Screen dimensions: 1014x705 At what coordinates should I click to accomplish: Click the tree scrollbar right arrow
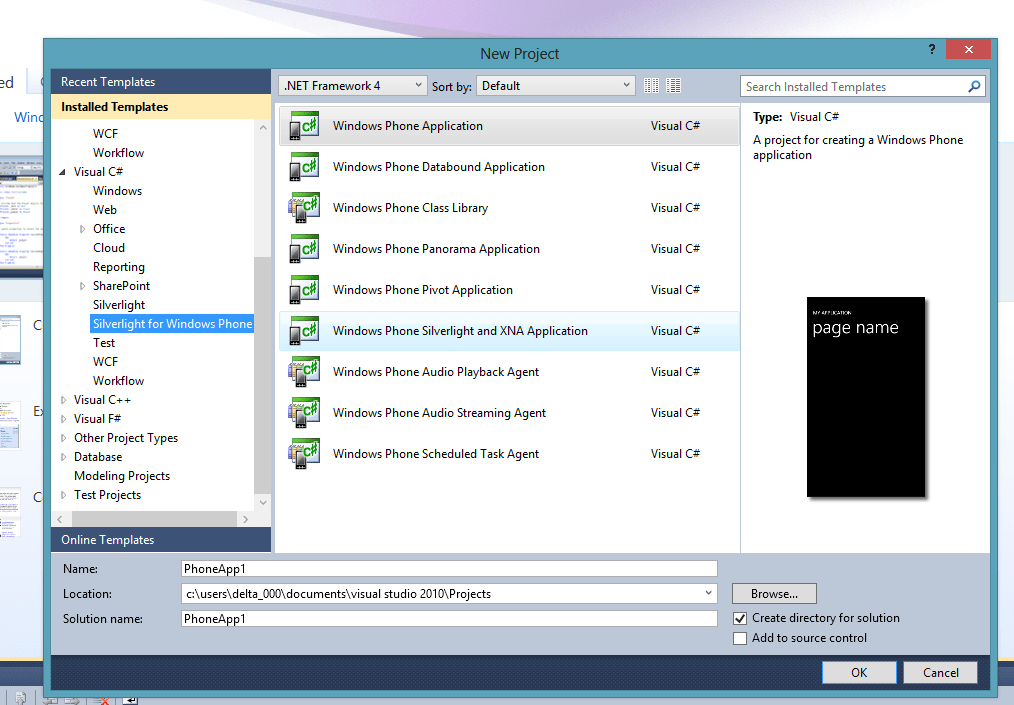245,519
